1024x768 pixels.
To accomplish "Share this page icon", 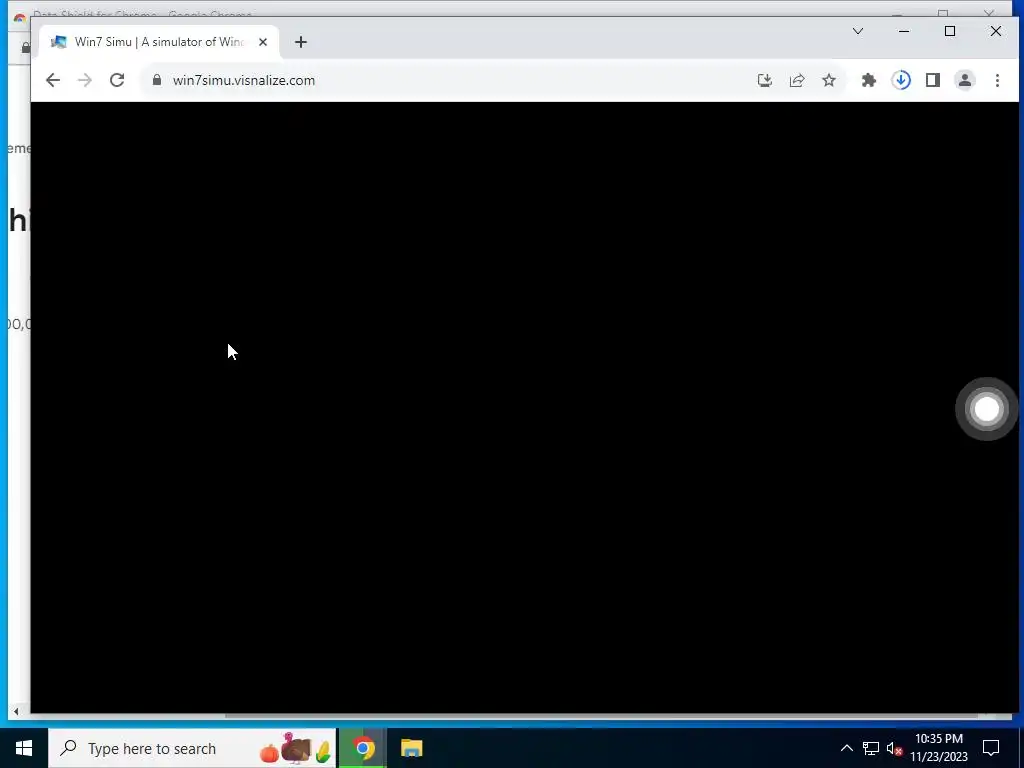I will point(797,80).
